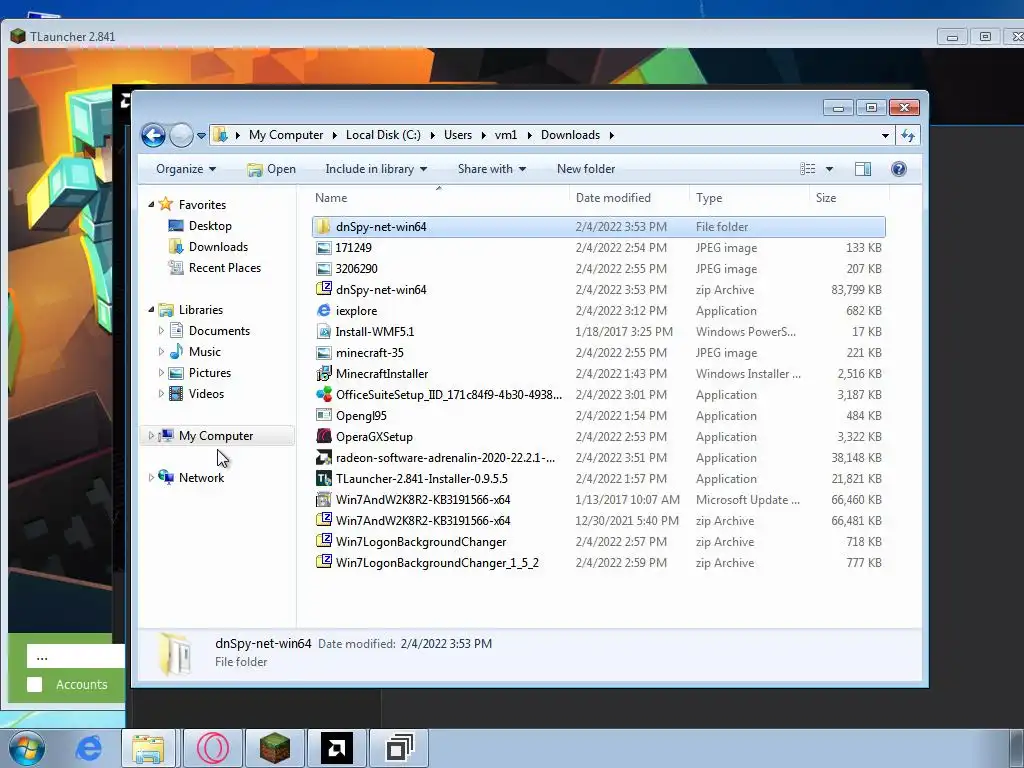Click the Change your view icon
Viewport: 1024px width, 768px height.
808,169
